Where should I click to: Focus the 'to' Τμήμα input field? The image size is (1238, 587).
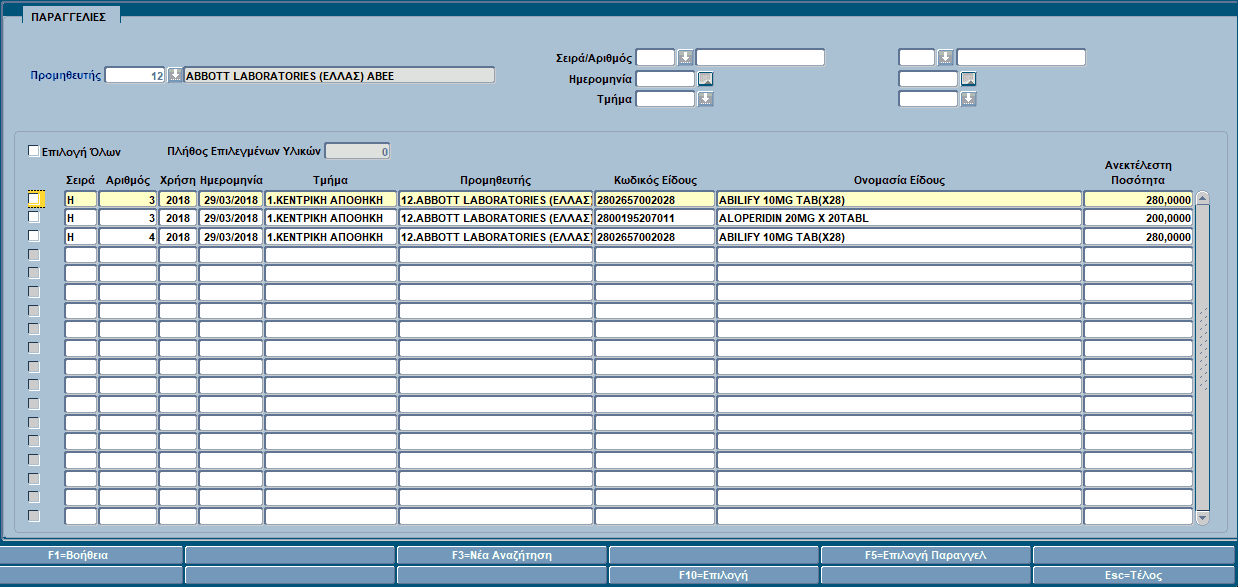[x=928, y=99]
